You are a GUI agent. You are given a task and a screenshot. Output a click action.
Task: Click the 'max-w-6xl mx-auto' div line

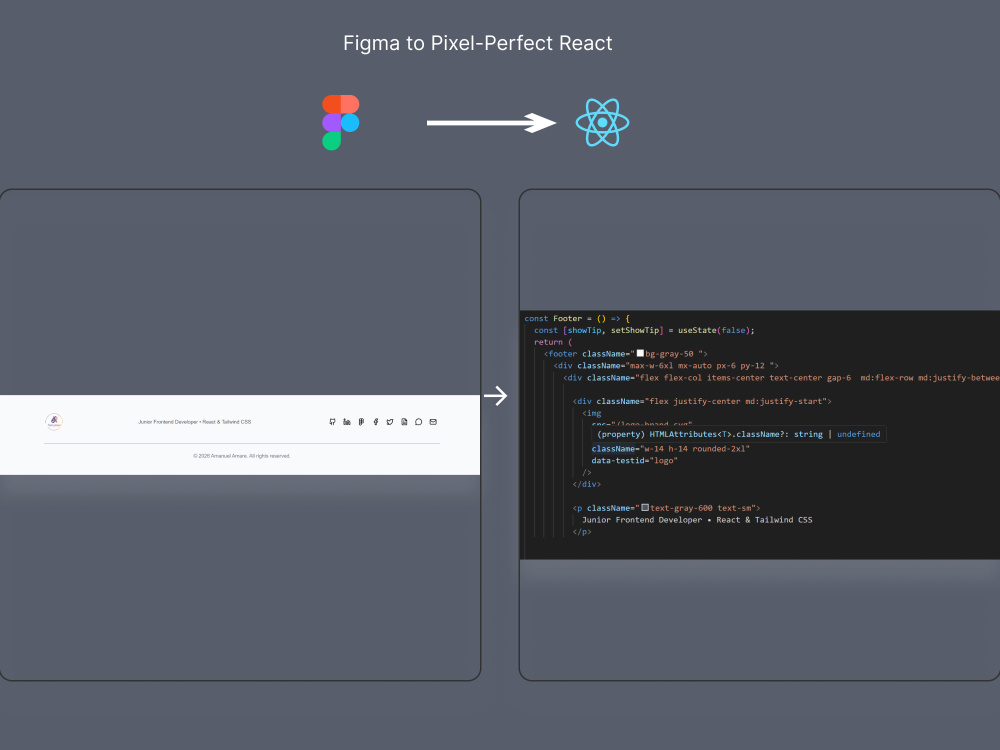click(x=666, y=365)
